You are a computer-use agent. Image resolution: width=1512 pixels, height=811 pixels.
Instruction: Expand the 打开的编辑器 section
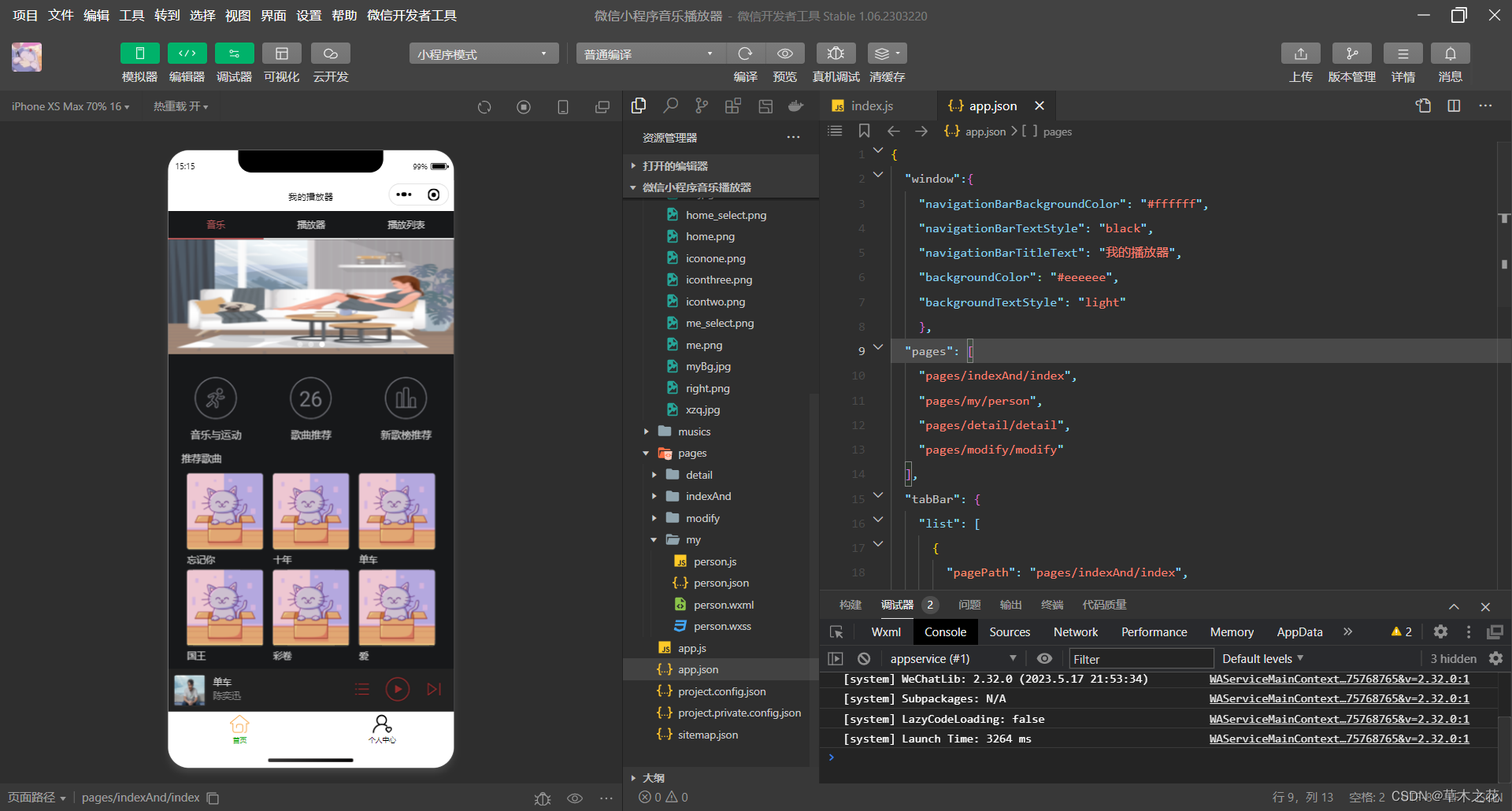coord(675,166)
